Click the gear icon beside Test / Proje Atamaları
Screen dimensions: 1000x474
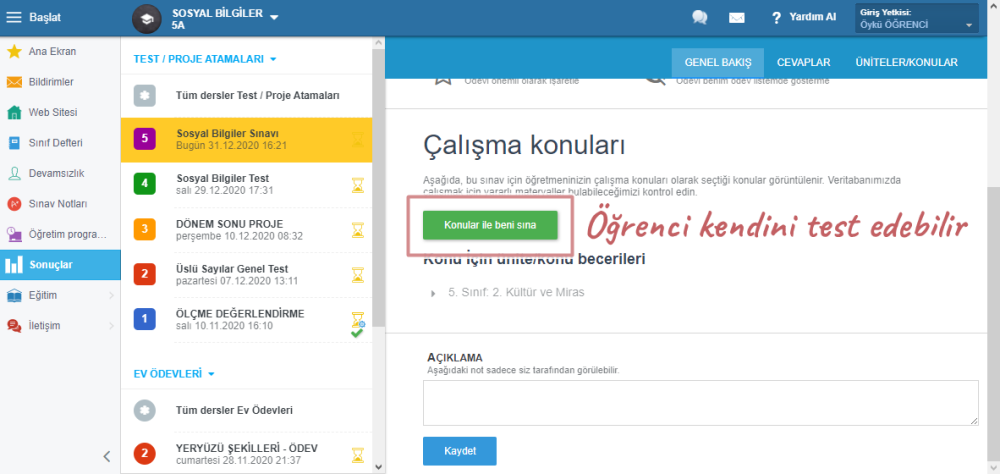click(x=145, y=96)
